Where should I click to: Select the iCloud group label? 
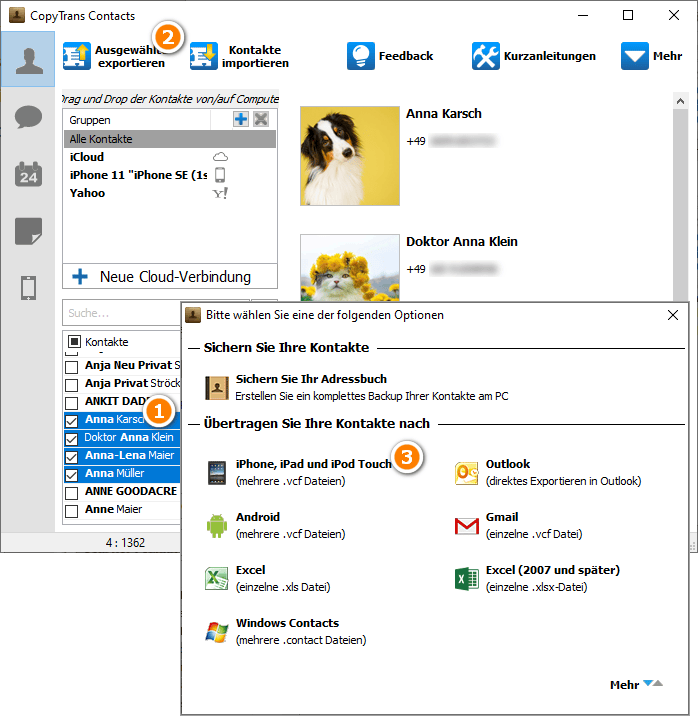click(x=87, y=157)
